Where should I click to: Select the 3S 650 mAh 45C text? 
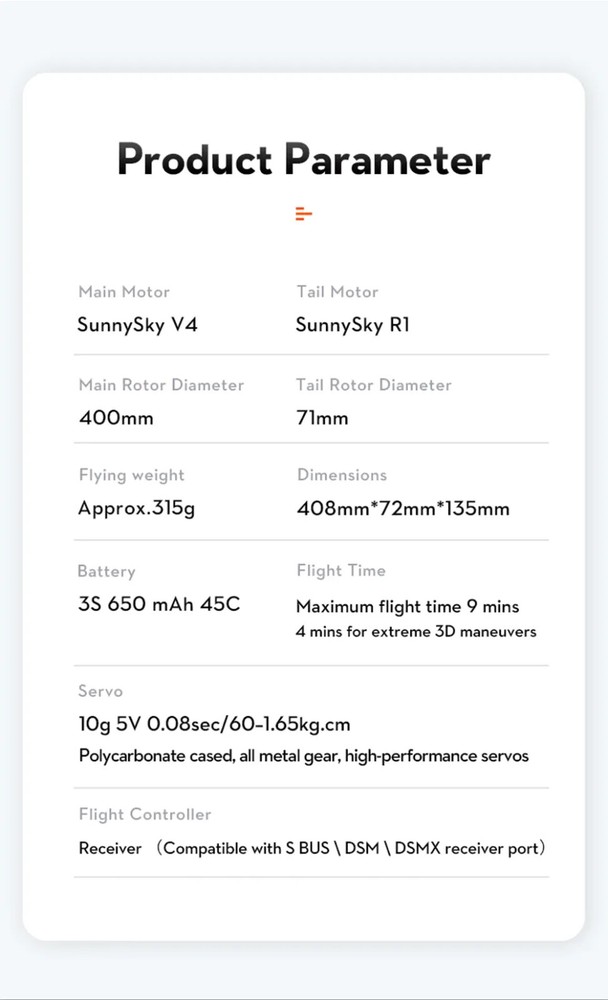coord(159,605)
